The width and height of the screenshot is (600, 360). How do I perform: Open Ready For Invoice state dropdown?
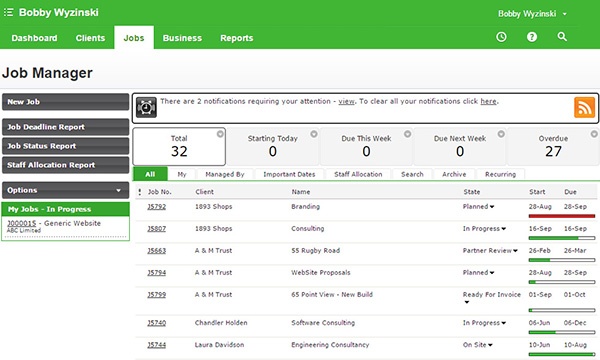point(466,302)
